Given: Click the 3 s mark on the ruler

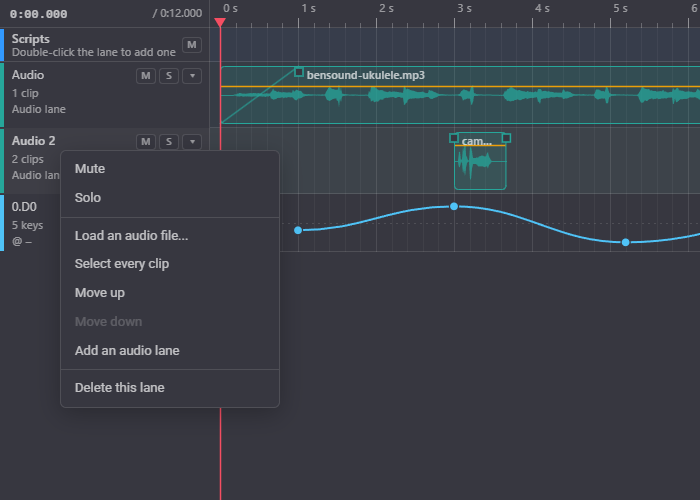Looking at the screenshot, I should pyautogui.click(x=464, y=8).
